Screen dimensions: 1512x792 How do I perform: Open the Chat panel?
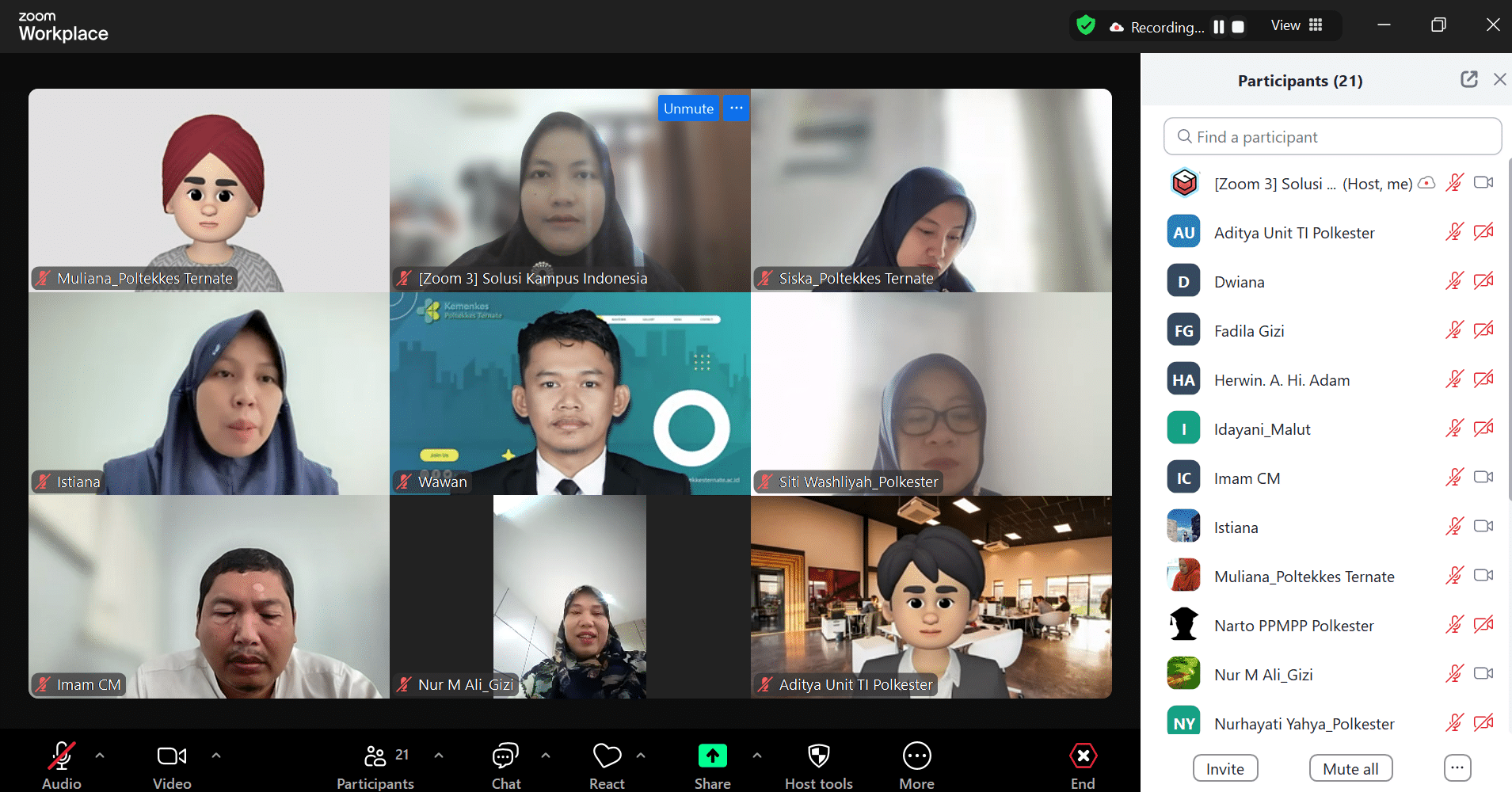tap(505, 756)
